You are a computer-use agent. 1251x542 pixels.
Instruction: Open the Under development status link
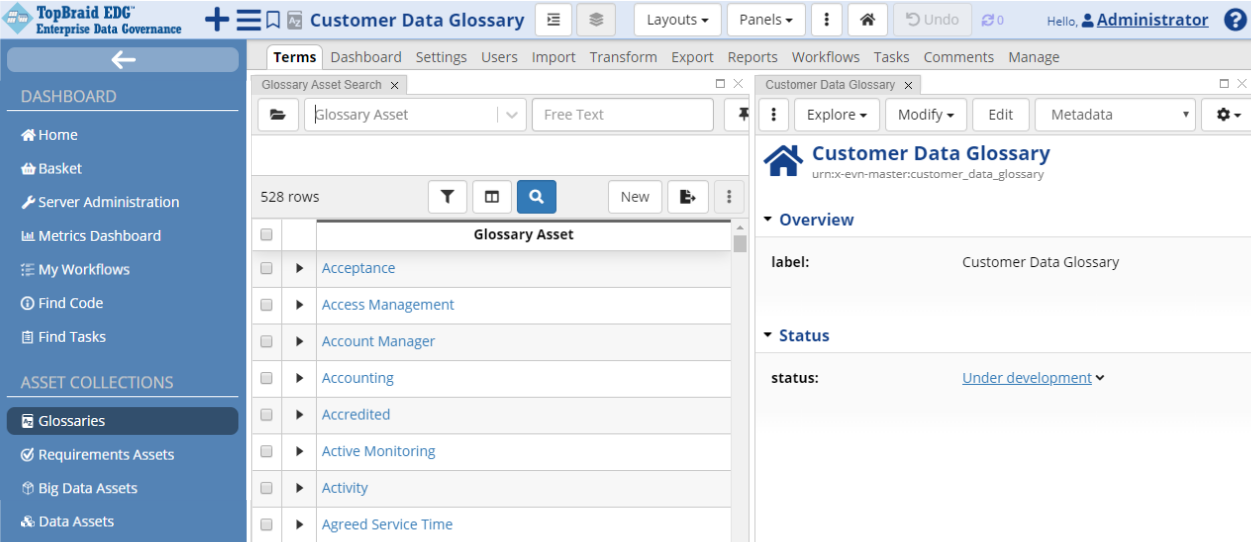coord(1027,378)
